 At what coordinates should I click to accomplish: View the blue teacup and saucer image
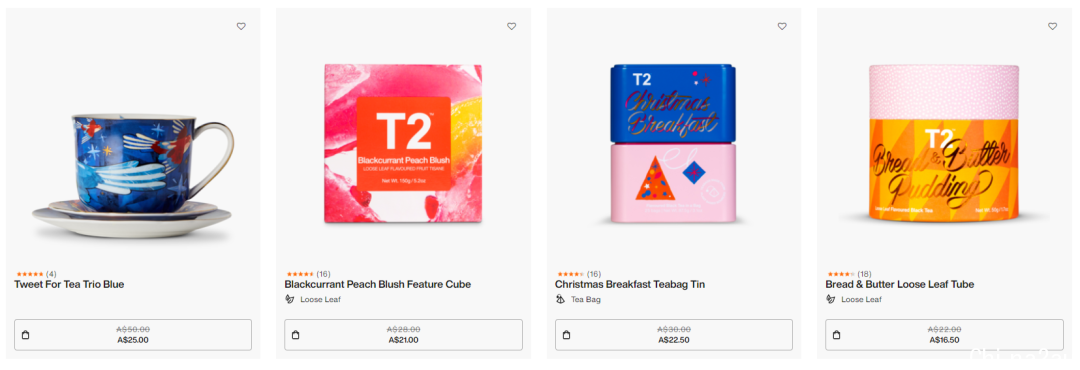tap(132, 176)
